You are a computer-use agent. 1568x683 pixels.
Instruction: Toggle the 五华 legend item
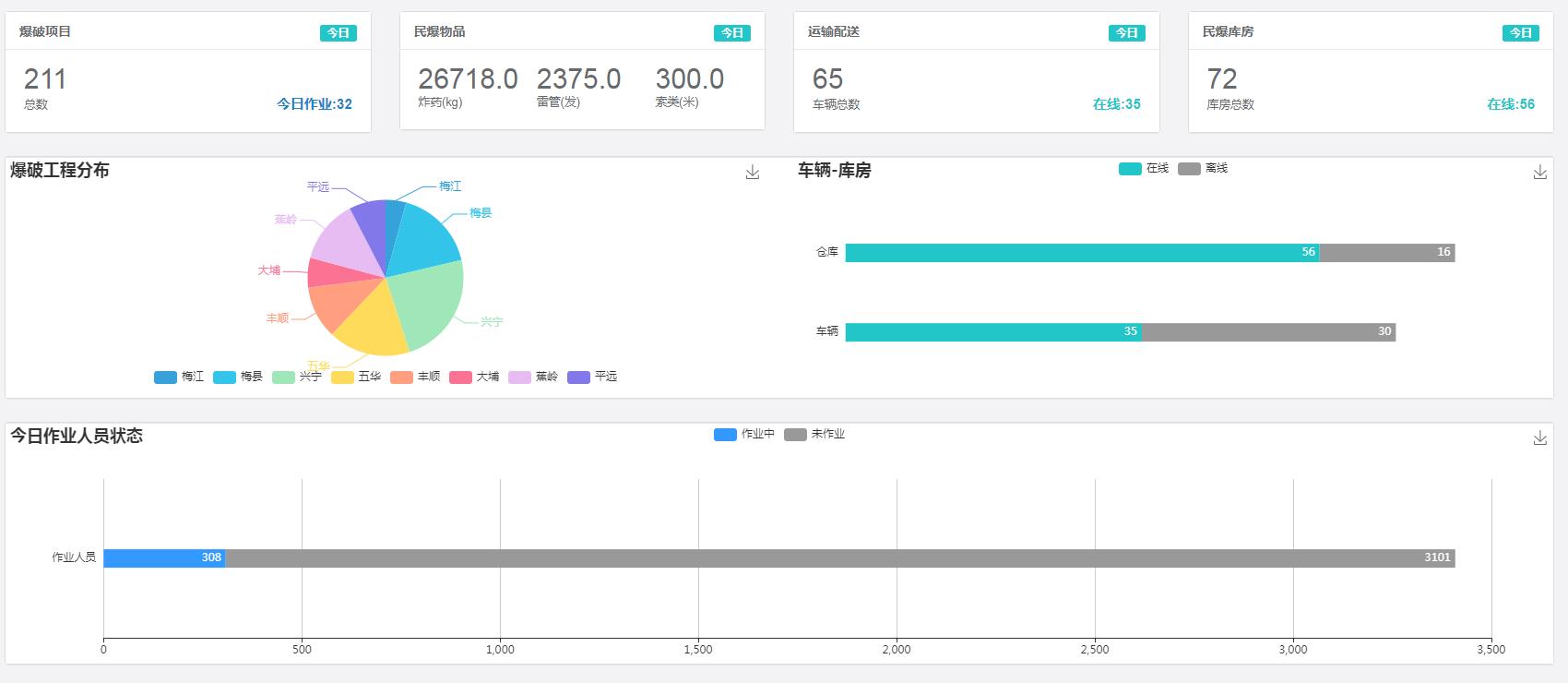pos(356,377)
